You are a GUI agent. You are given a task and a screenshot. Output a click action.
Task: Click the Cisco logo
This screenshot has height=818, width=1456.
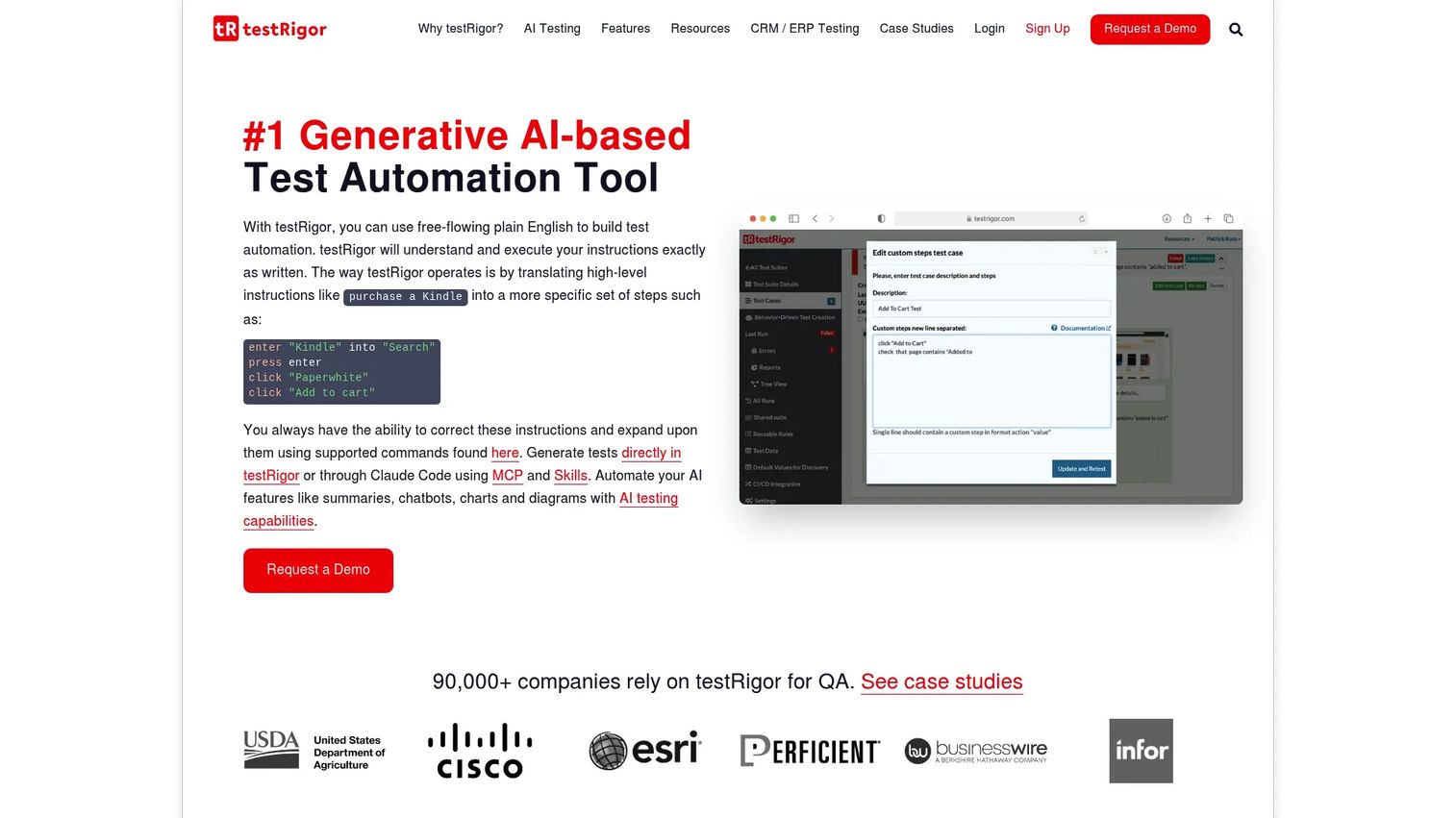point(480,751)
